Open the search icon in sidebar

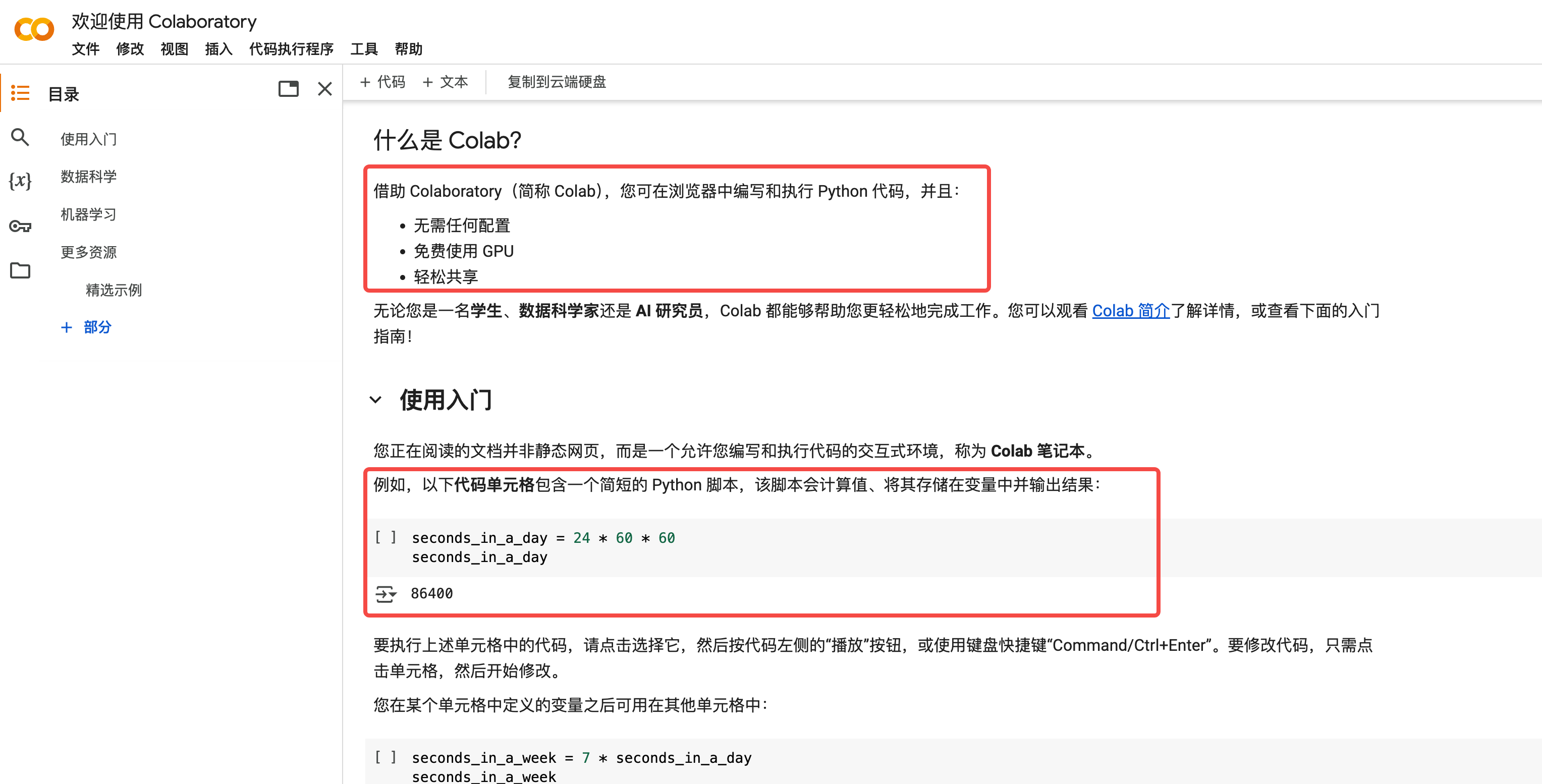20,138
